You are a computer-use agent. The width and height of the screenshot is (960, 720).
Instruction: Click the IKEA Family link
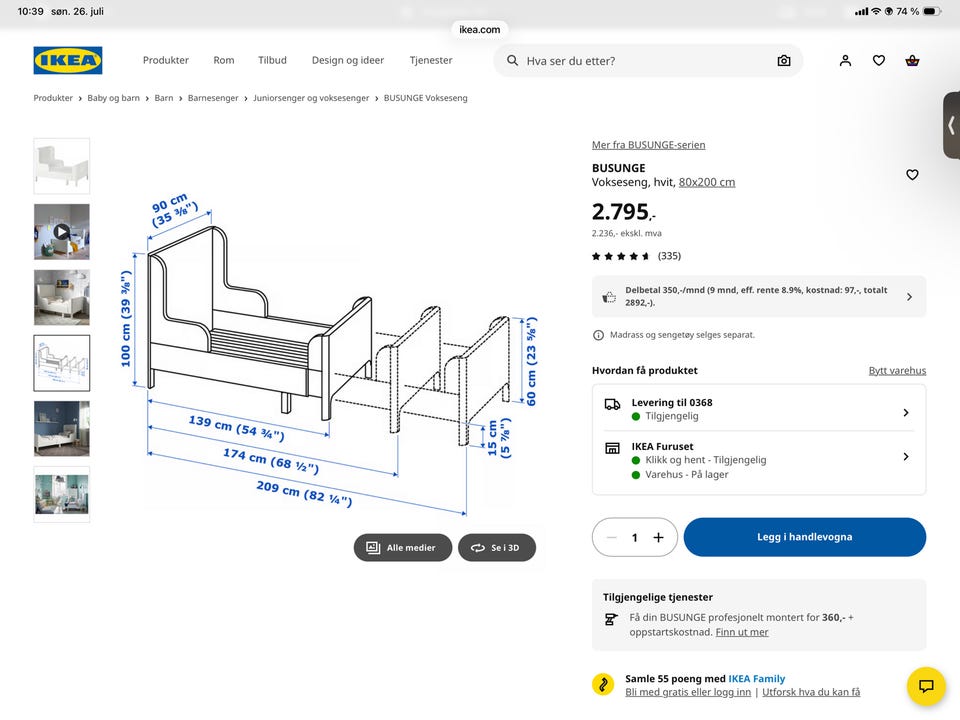tap(756, 678)
